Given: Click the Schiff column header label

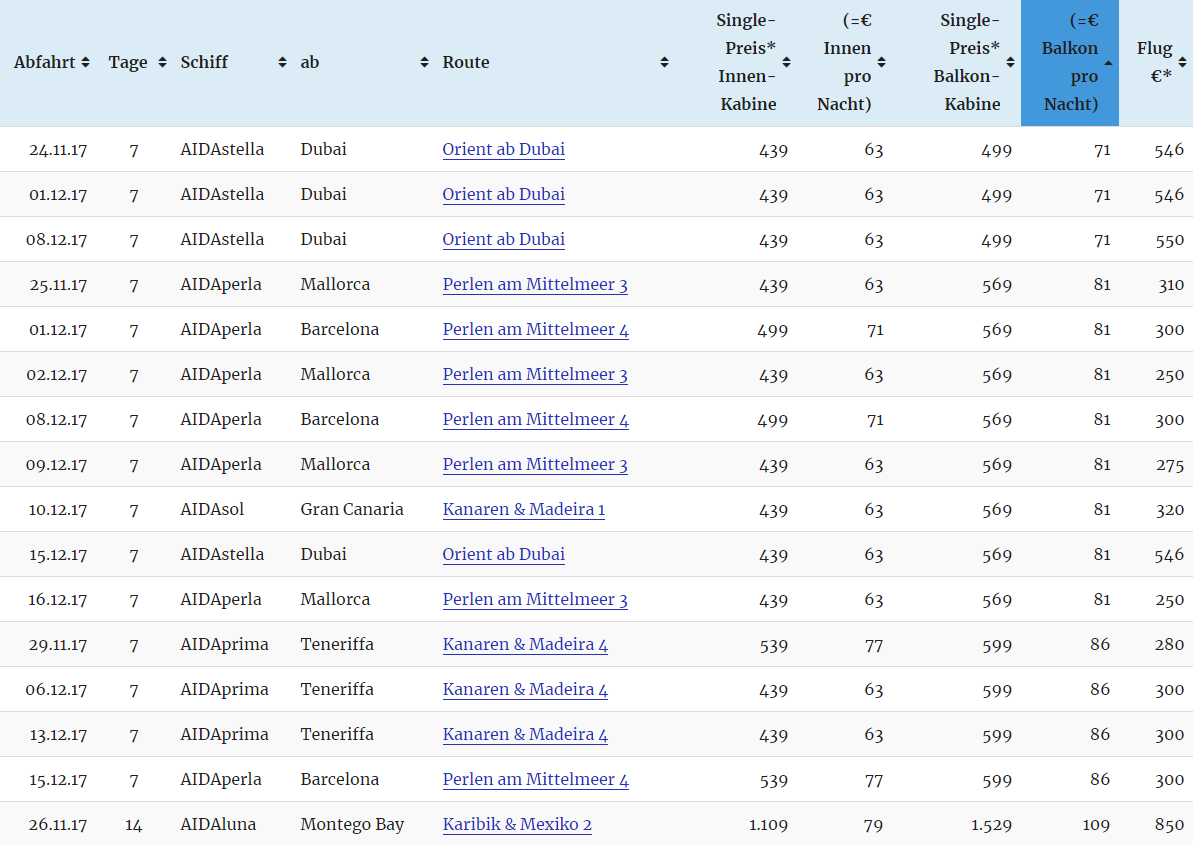Looking at the screenshot, I should coord(204,62).
